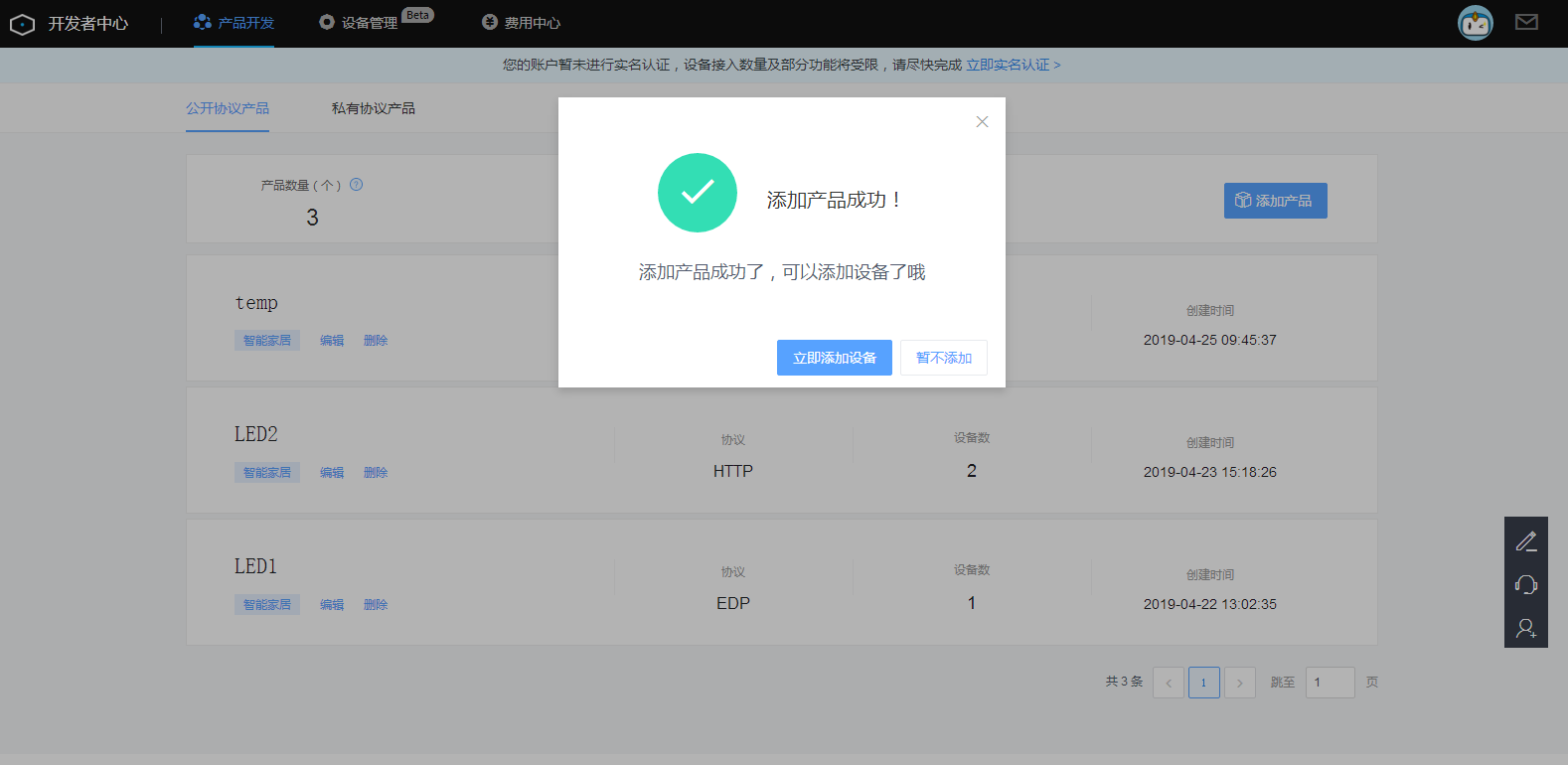Click the 开发者中心 hexagon logo icon

[22, 24]
